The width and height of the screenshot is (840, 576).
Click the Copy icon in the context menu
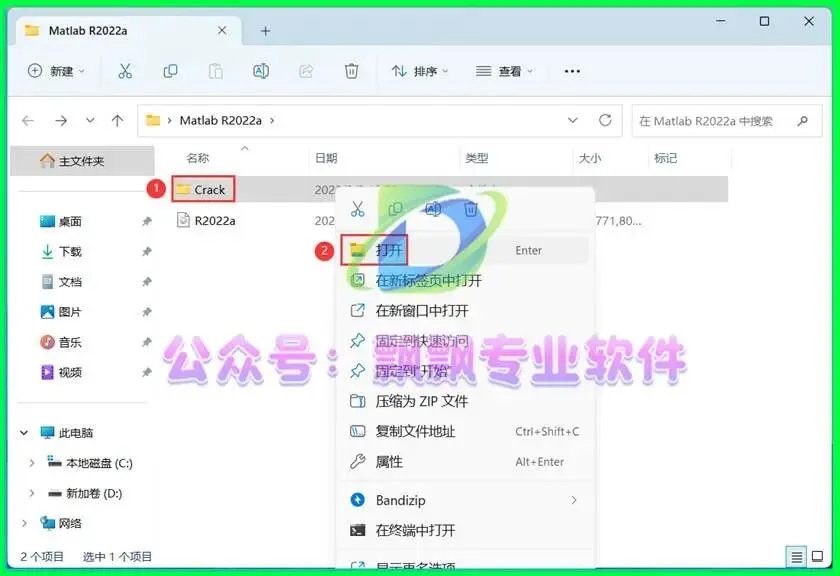click(x=395, y=209)
